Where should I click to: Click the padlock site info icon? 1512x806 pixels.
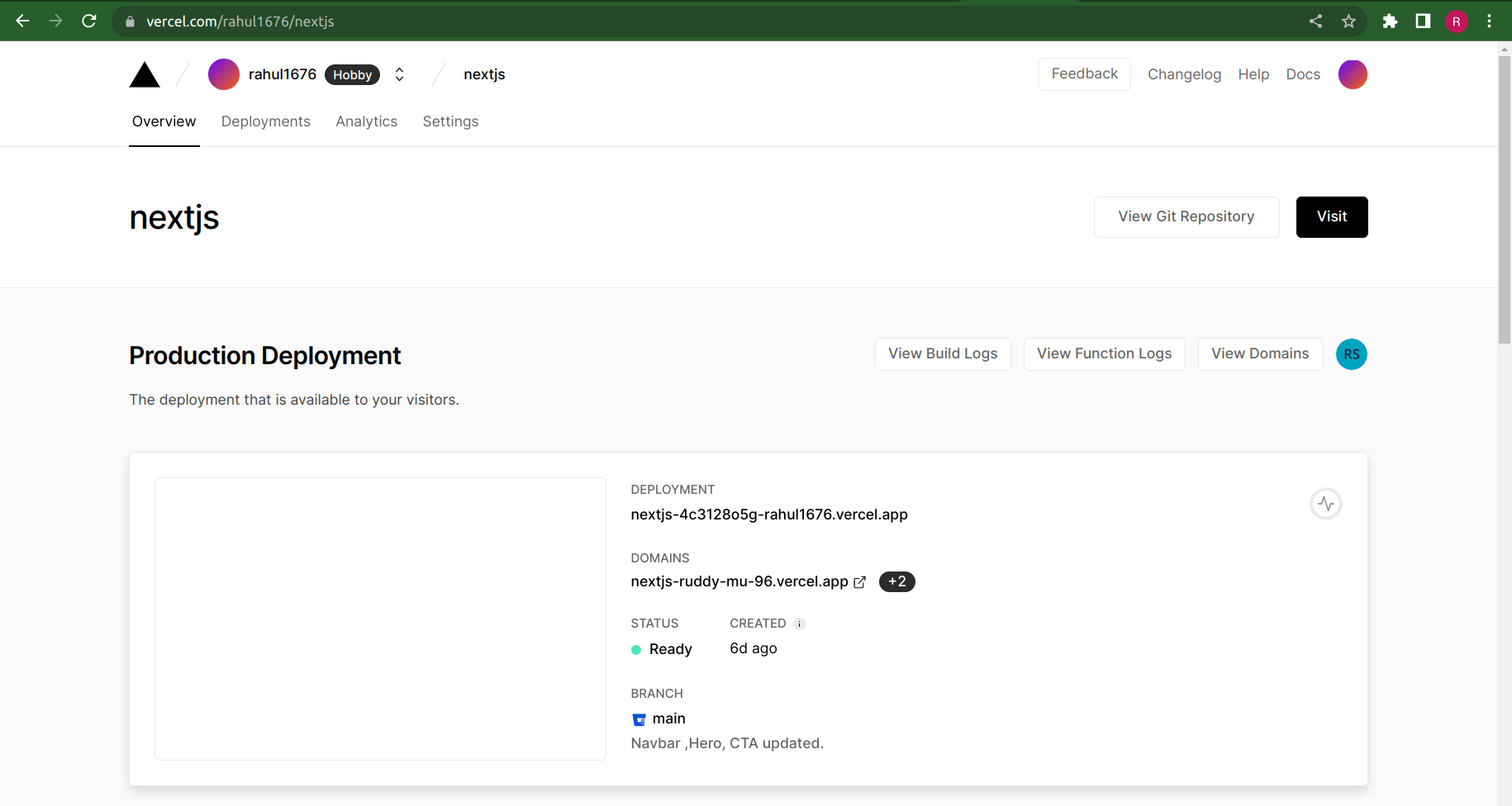(x=130, y=21)
